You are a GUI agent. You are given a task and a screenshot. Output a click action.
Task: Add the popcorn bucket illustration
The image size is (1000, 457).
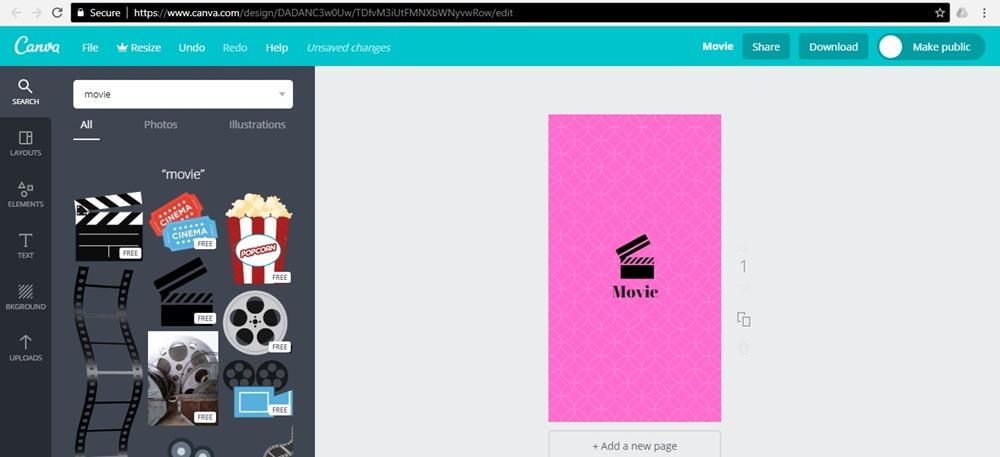point(258,238)
